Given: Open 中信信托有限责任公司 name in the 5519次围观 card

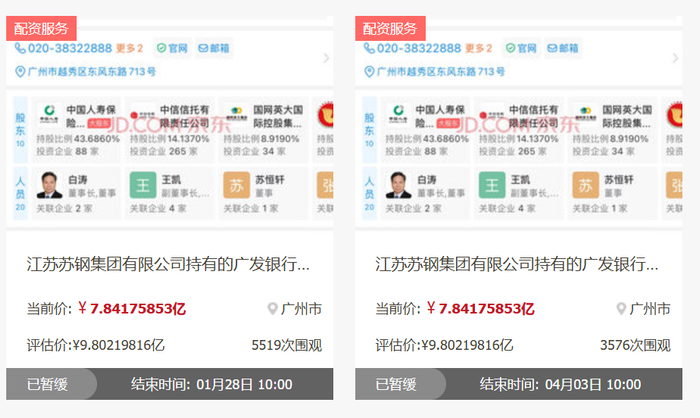Looking at the screenshot, I should coord(184,116).
